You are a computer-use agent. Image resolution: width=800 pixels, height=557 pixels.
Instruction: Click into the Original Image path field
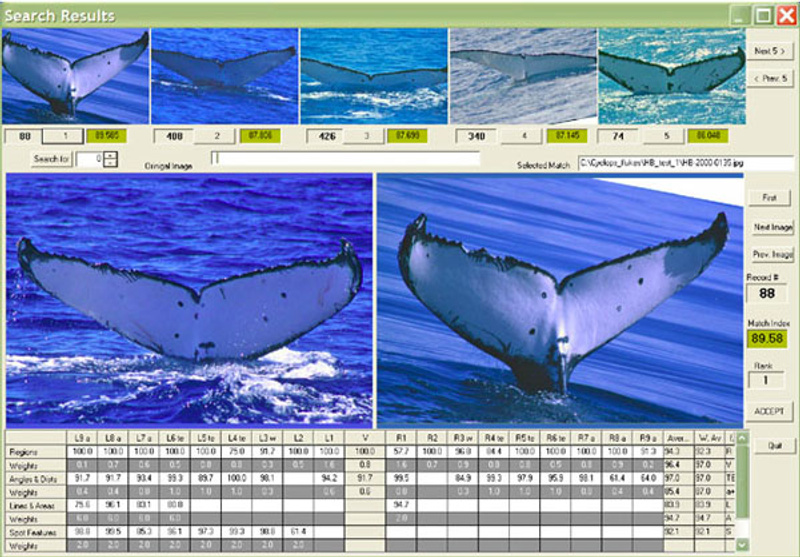click(345, 159)
